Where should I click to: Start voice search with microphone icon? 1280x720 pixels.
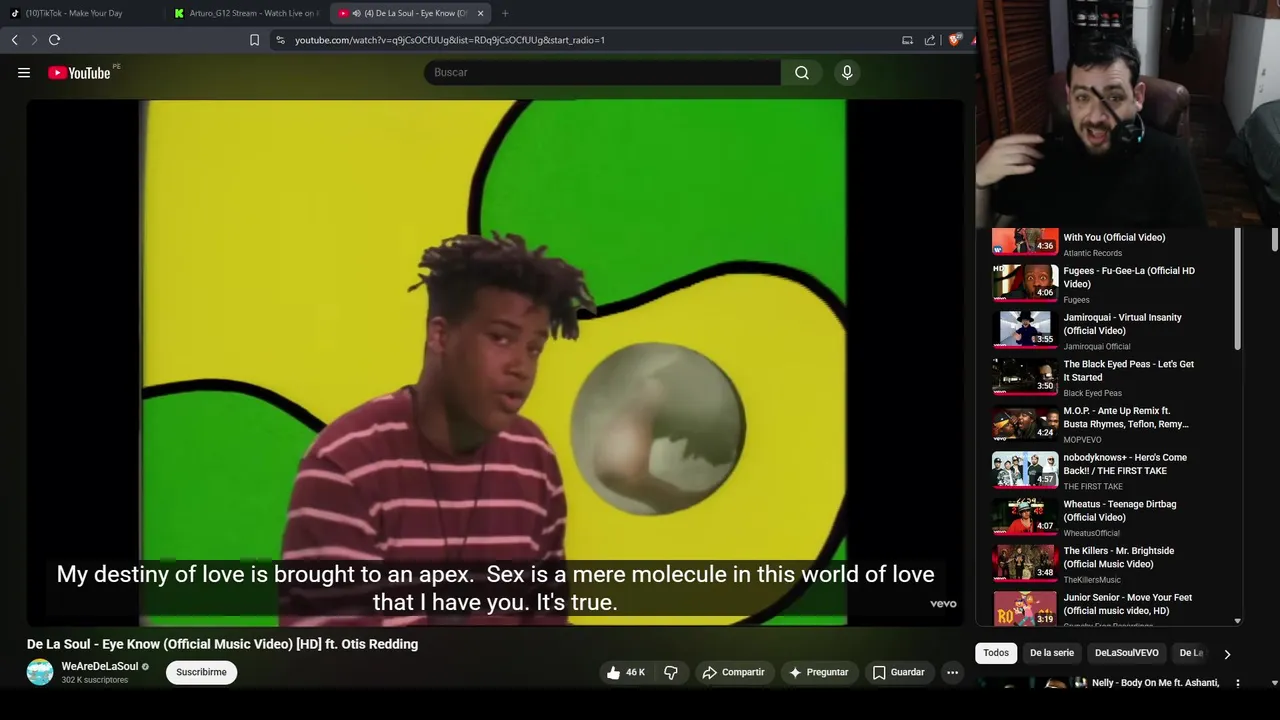[x=847, y=72]
